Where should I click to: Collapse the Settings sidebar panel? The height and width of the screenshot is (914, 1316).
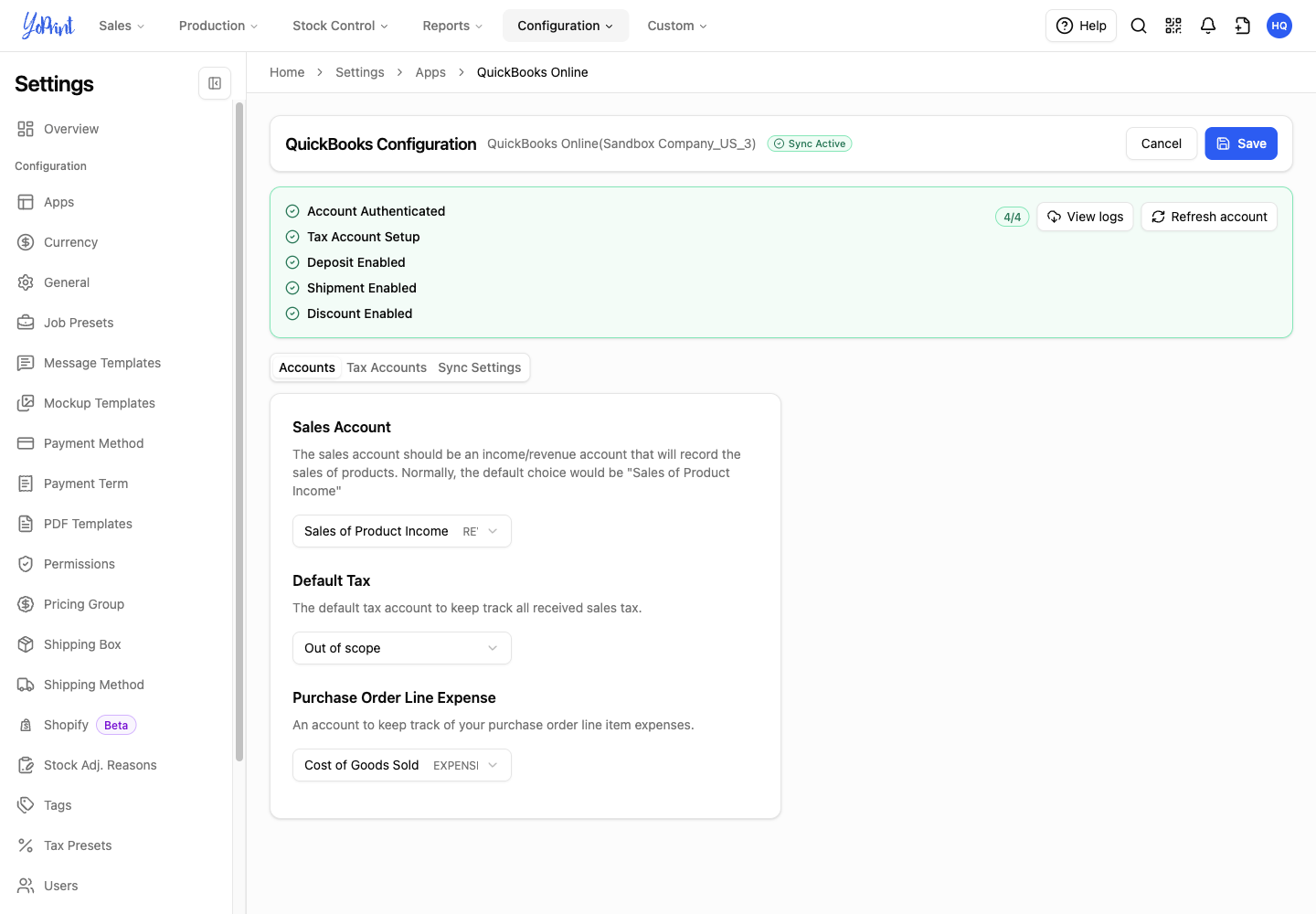[215, 83]
